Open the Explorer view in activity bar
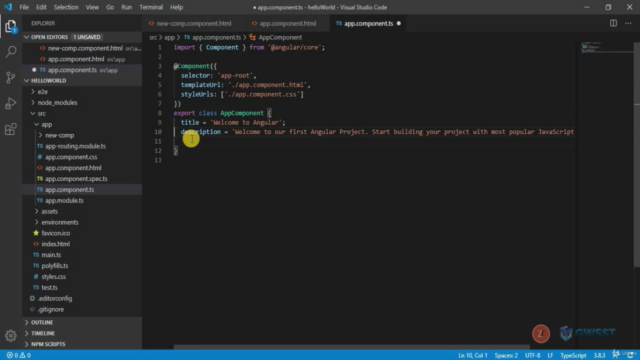The height and width of the screenshot is (360, 640). coord(11,27)
